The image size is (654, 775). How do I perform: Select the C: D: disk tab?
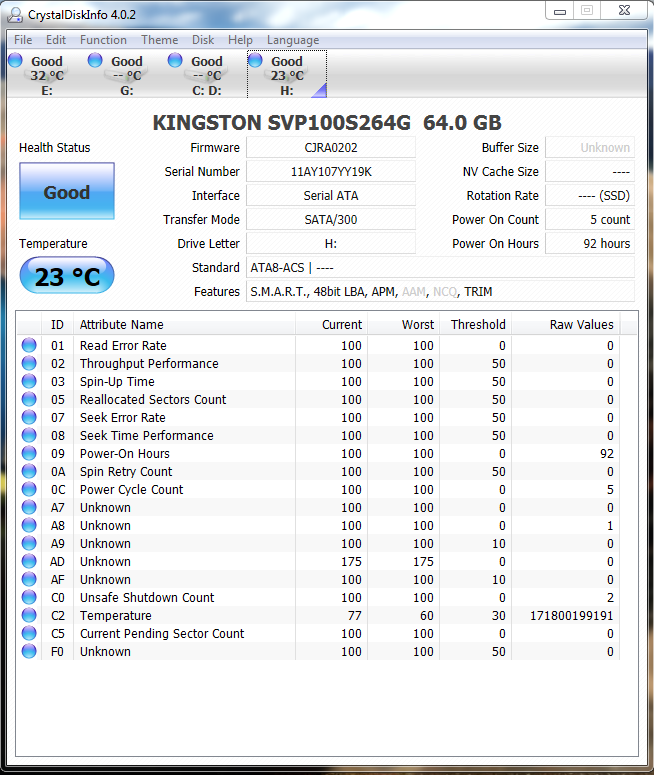point(207,74)
